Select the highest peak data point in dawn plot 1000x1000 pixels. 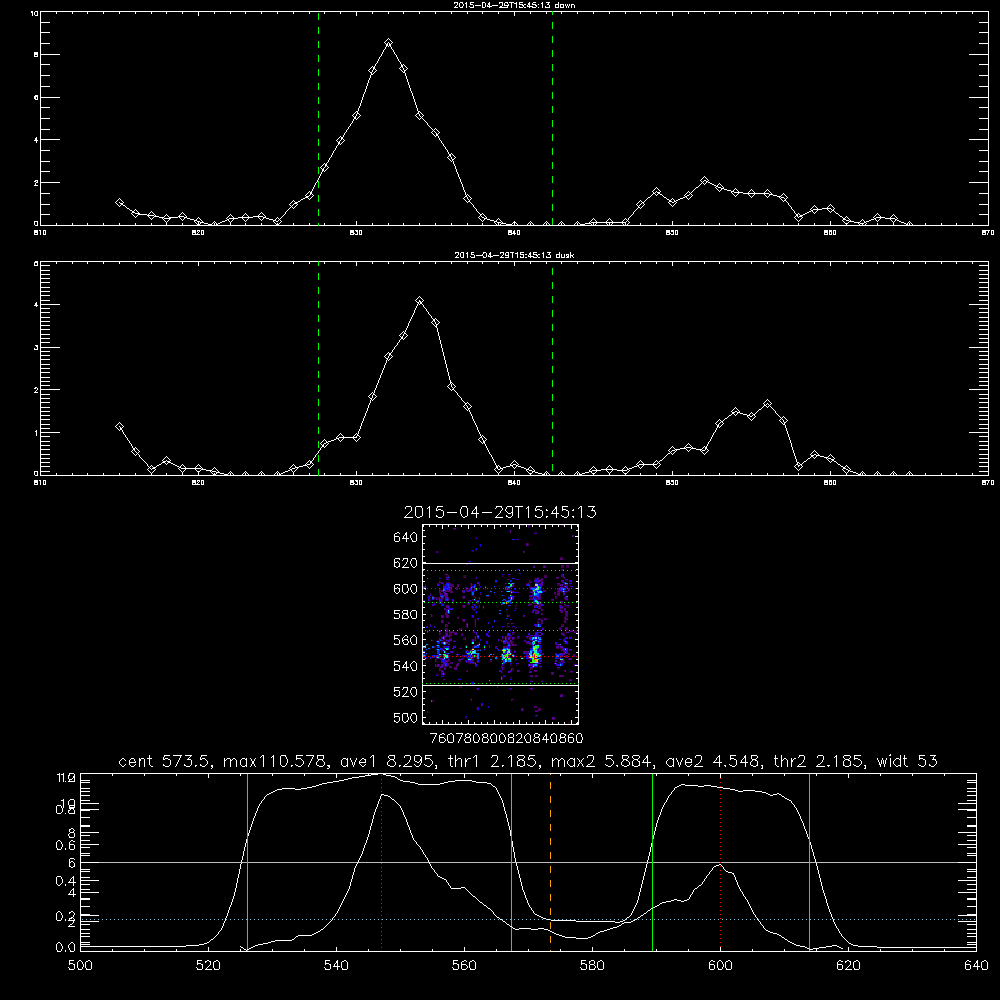pos(388,43)
